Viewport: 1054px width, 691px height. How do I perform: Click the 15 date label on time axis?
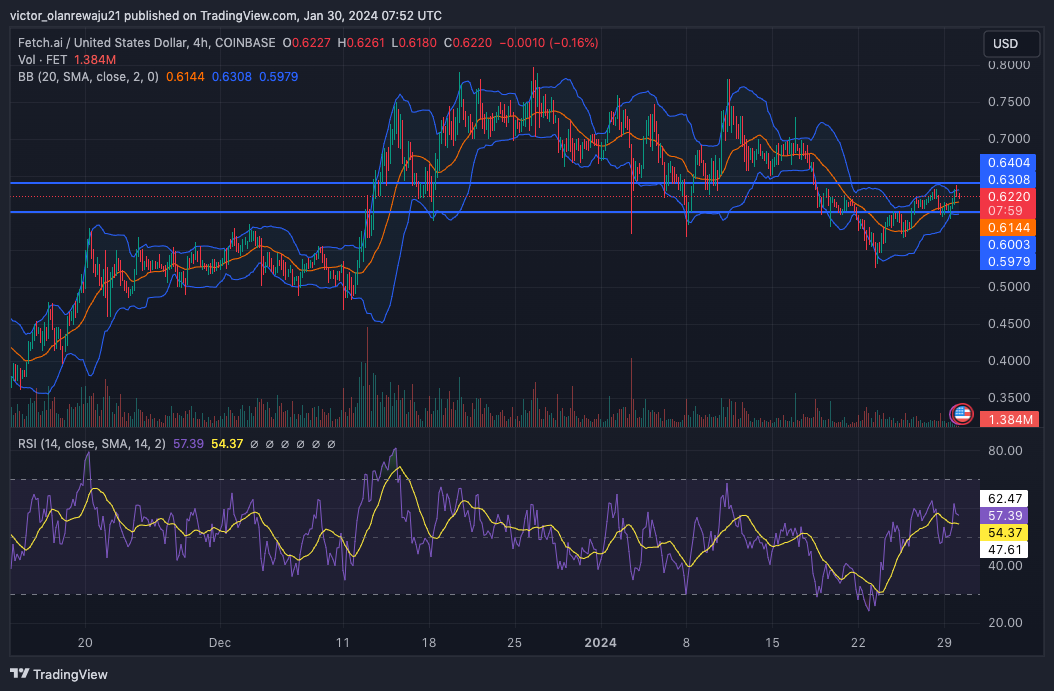[772, 643]
